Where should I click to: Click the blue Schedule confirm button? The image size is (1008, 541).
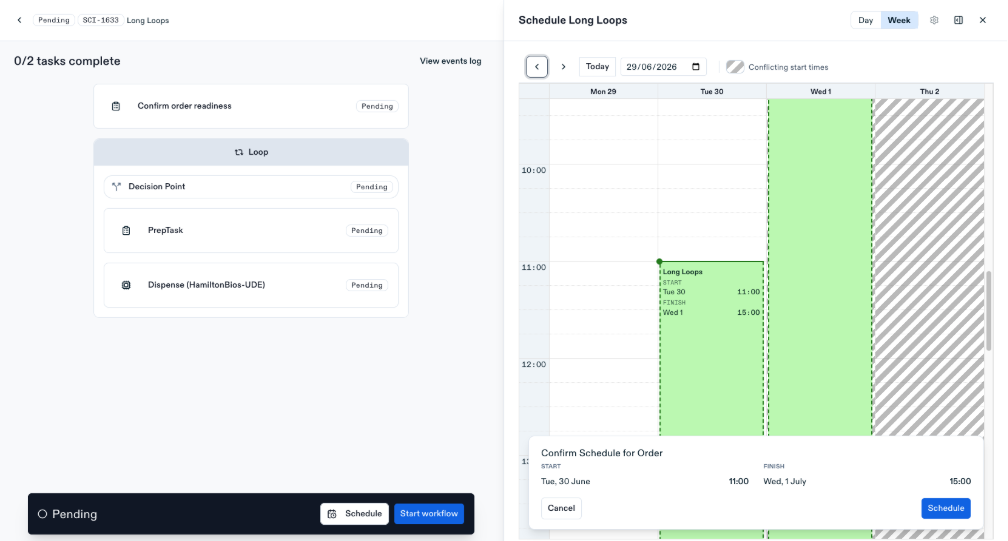[x=946, y=508]
